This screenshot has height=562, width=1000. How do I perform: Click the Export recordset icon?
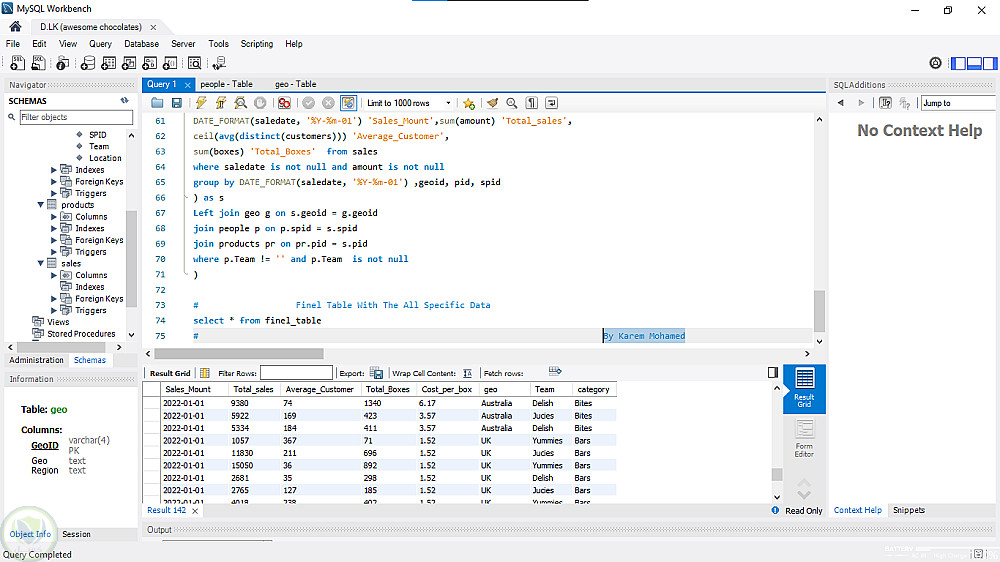(x=377, y=373)
